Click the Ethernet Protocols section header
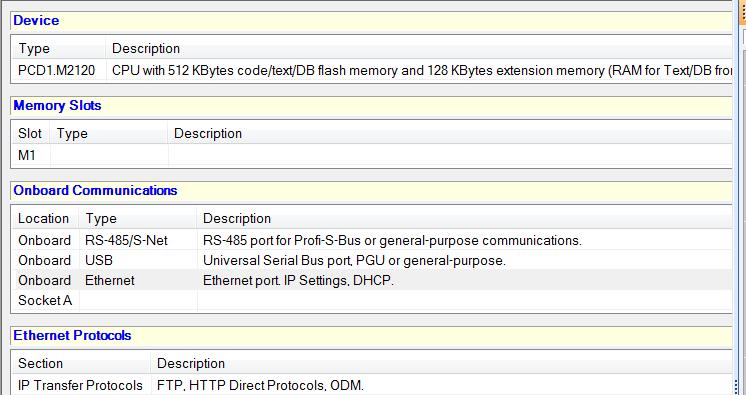This screenshot has width=746, height=395. (371, 336)
